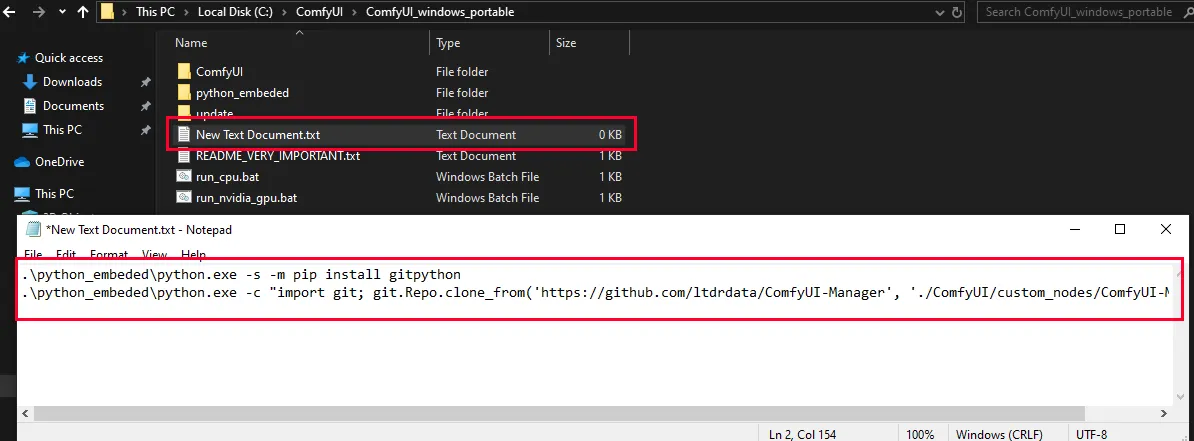This screenshot has height=441, width=1194.
Task: Maximize the Notepad window
Action: pos(1120,229)
